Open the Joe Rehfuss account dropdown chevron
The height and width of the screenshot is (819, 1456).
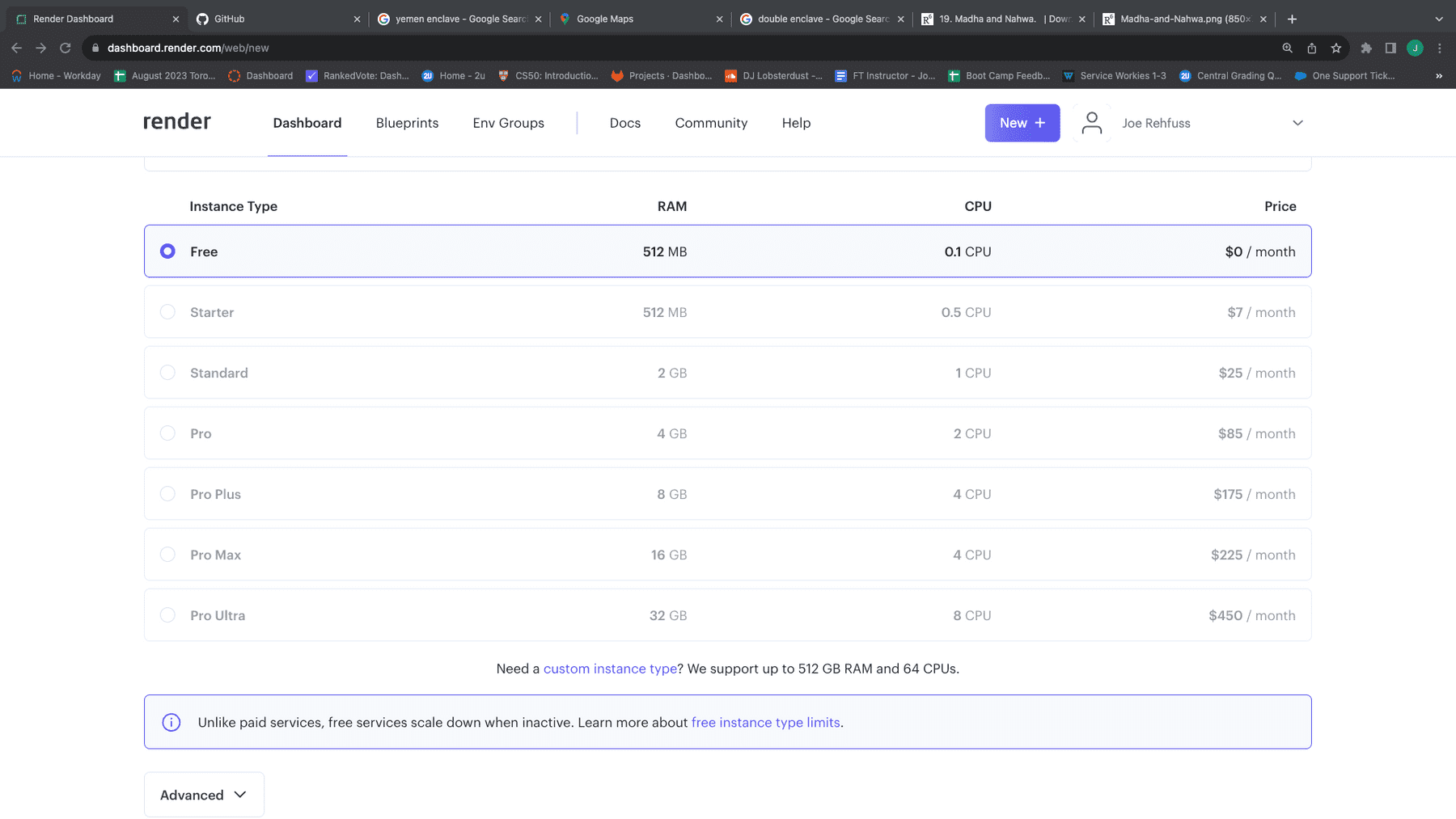[x=1297, y=123]
